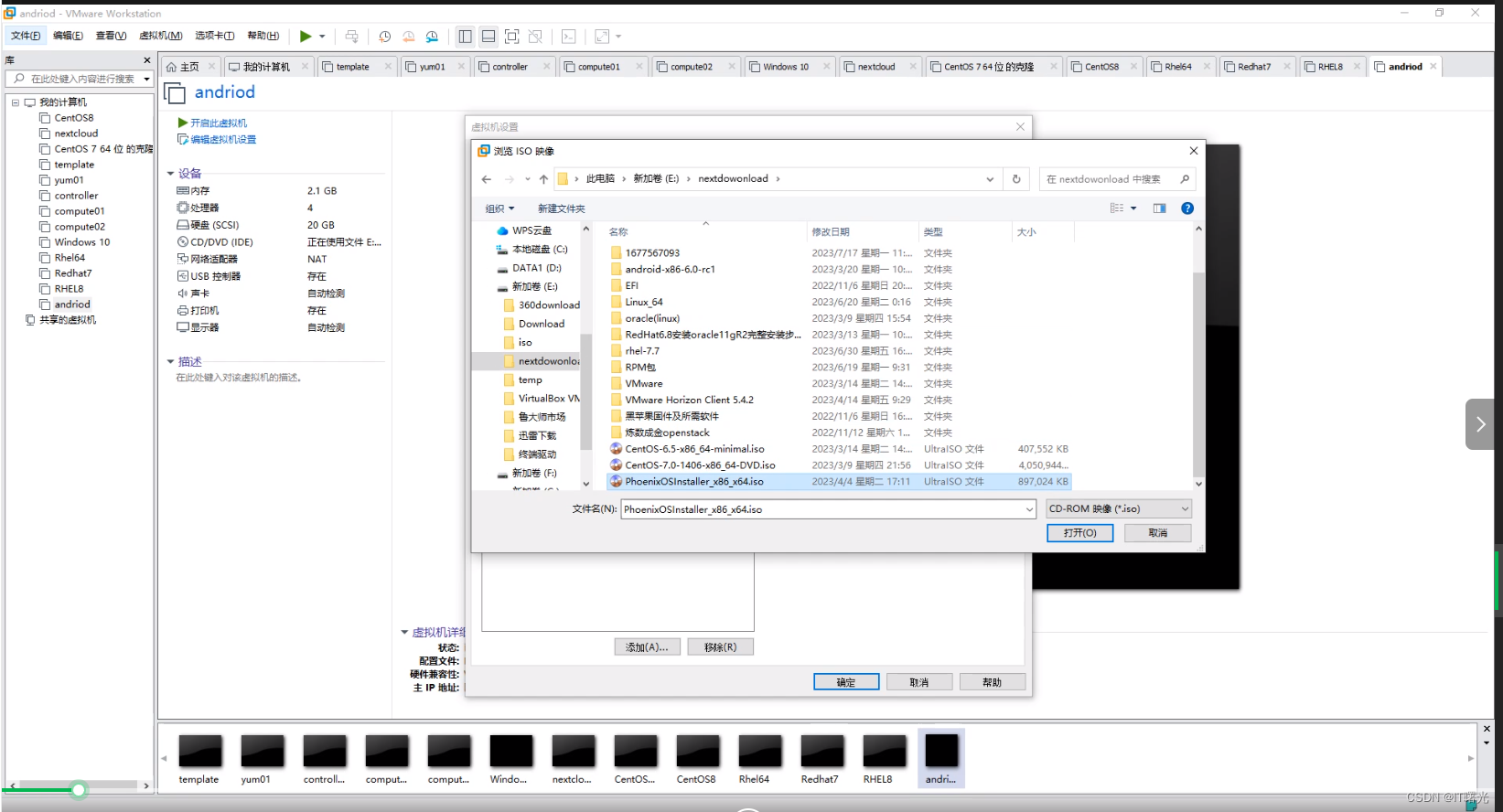
Task: Open the 文件名 combo box dropdown arrow
Action: [x=1029, y=509]
